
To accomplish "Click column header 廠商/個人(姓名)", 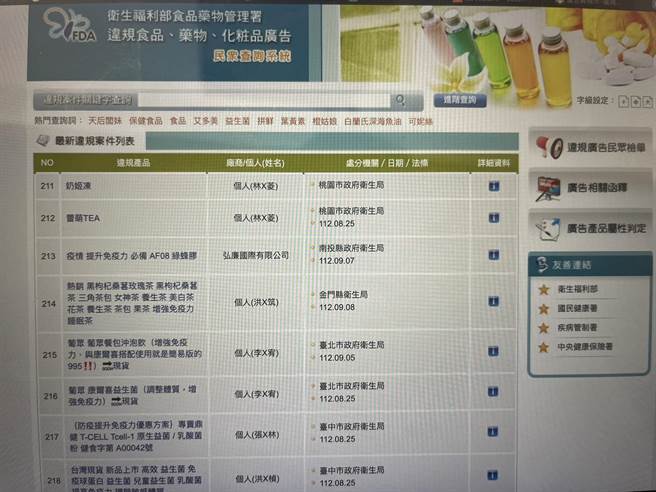I will tap(255, 163).
